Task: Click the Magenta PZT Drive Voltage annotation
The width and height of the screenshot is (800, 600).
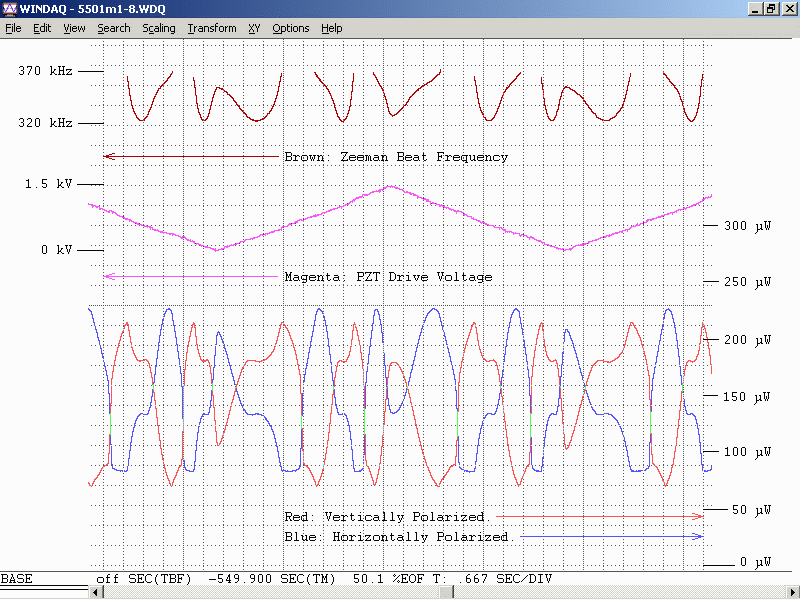Action: 388,277
